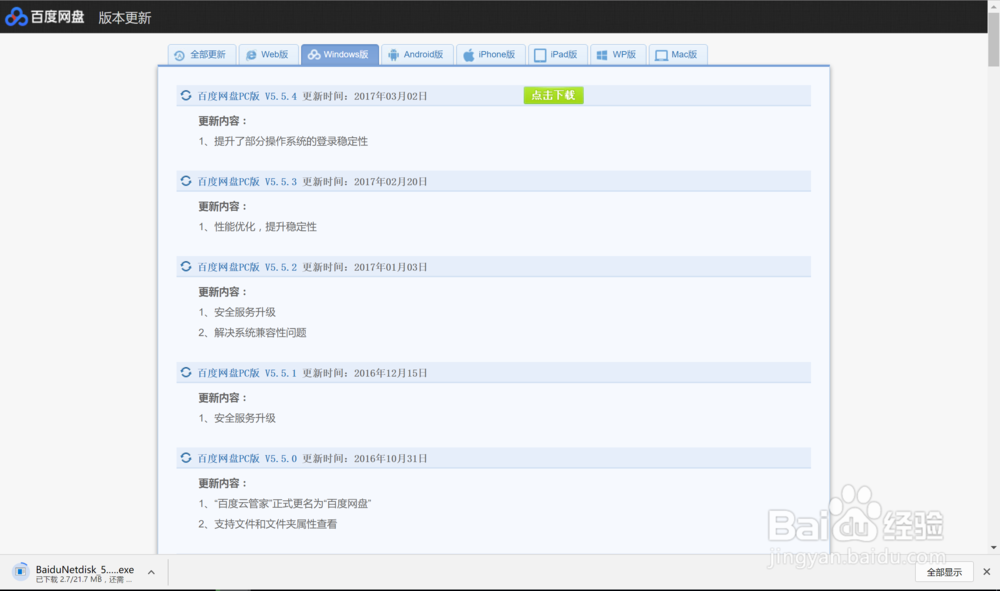
Task: Click 百度网盘PC版 V5.5.3 title
Action: point(247,182)
